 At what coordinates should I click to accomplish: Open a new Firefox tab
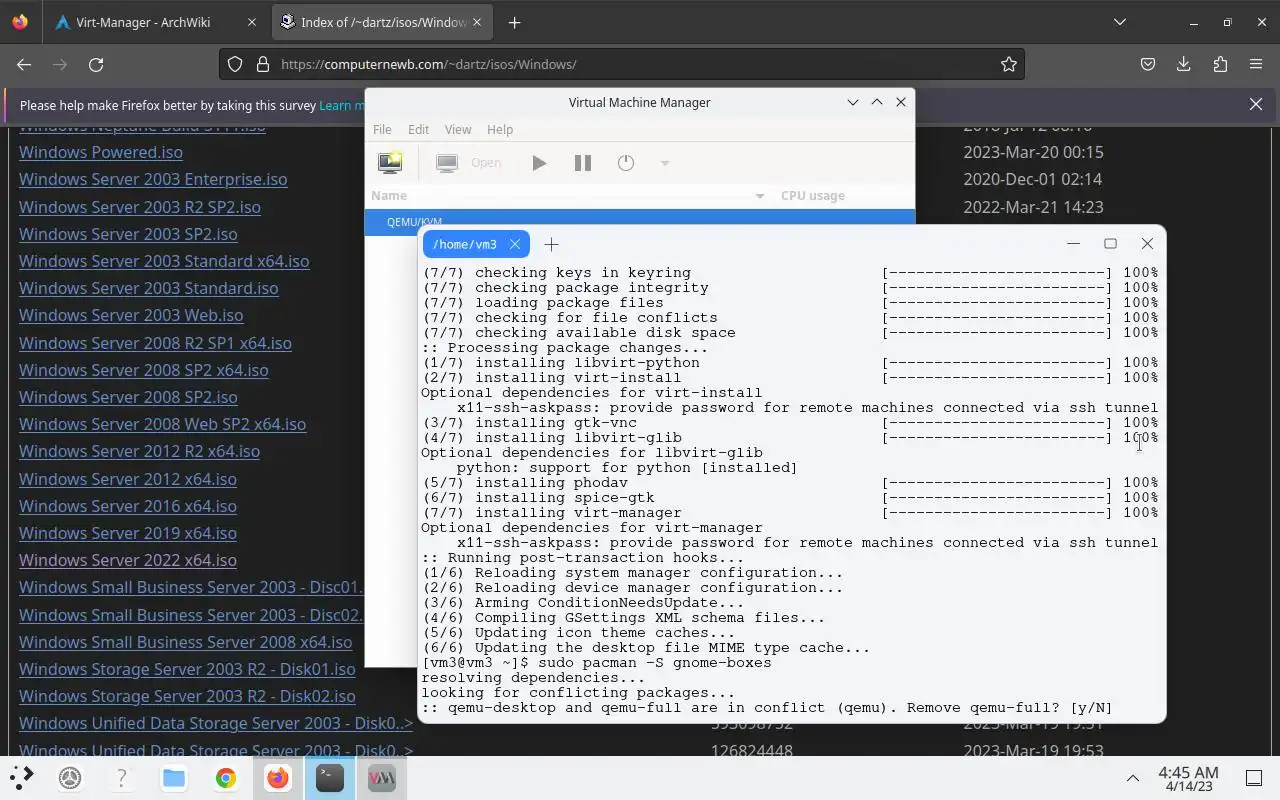click(514, 22)
